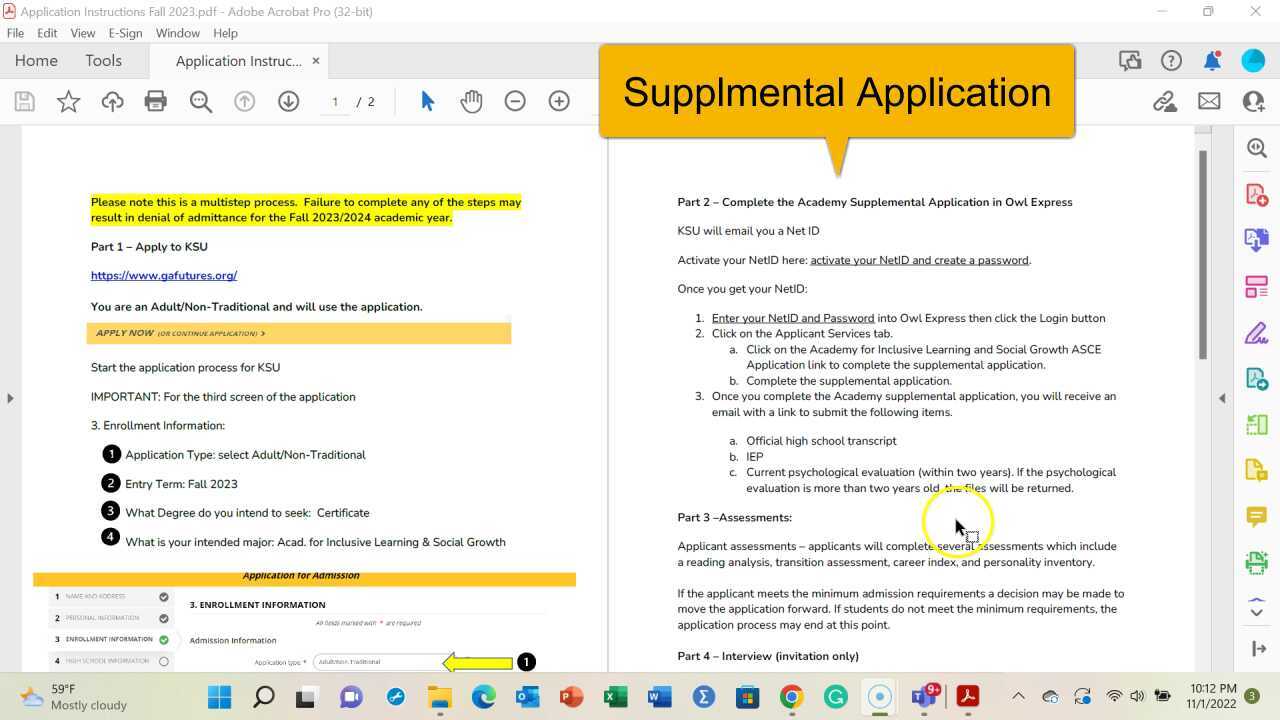This screenshot has width=1280, height=720.
Task: Open the Windows Start menu
Action: pos(219,698)
